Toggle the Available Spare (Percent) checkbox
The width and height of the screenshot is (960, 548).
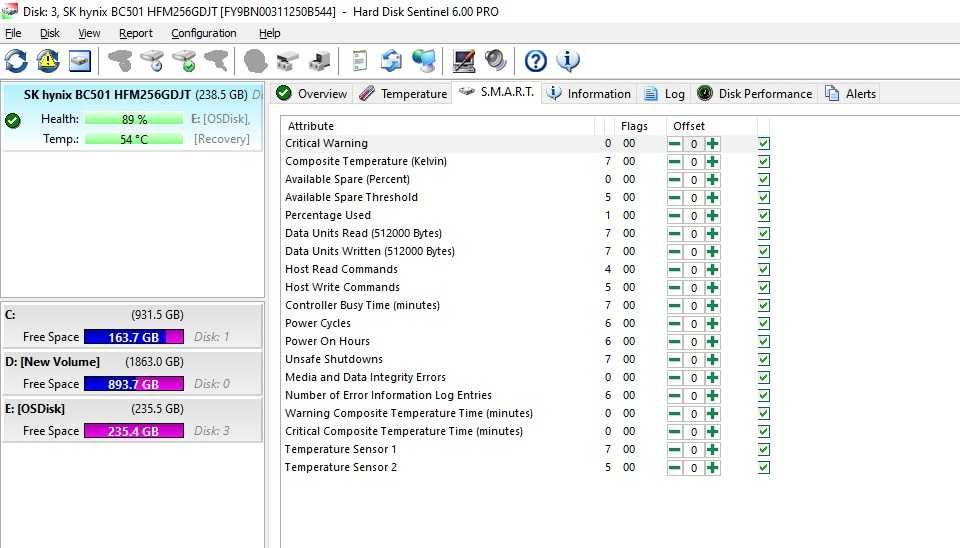click(763, 179)
